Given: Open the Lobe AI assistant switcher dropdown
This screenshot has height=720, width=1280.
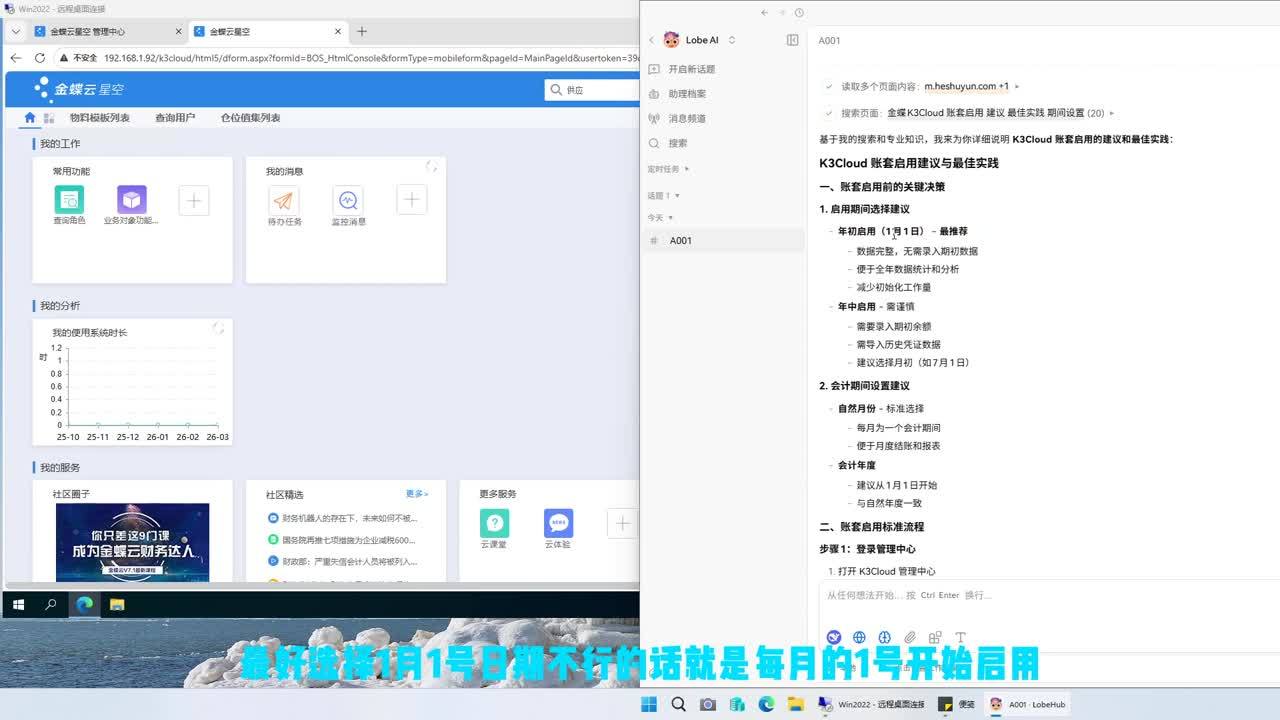Looking at the screenshot, I should (732, 40).
